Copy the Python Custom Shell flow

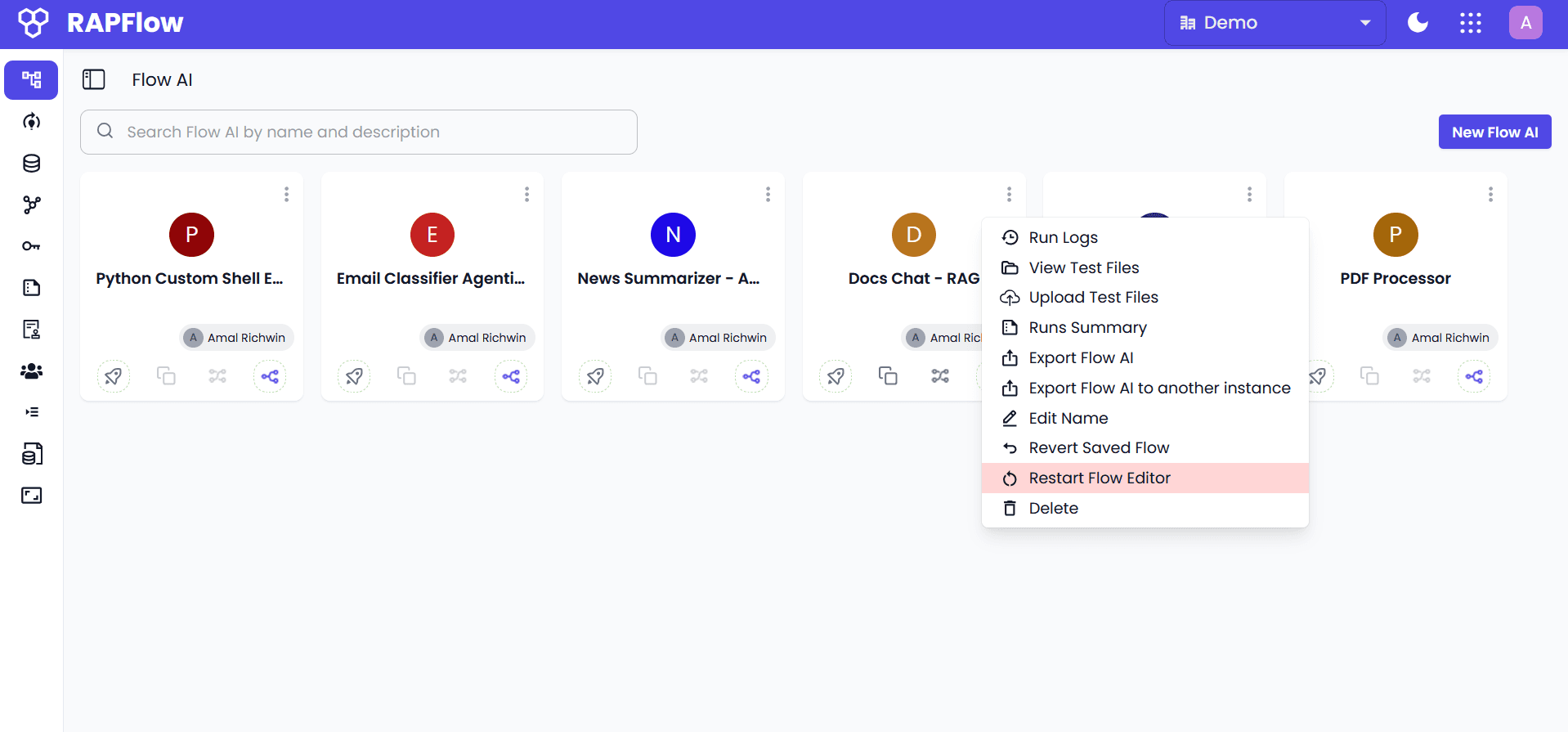tap(166, 375)
